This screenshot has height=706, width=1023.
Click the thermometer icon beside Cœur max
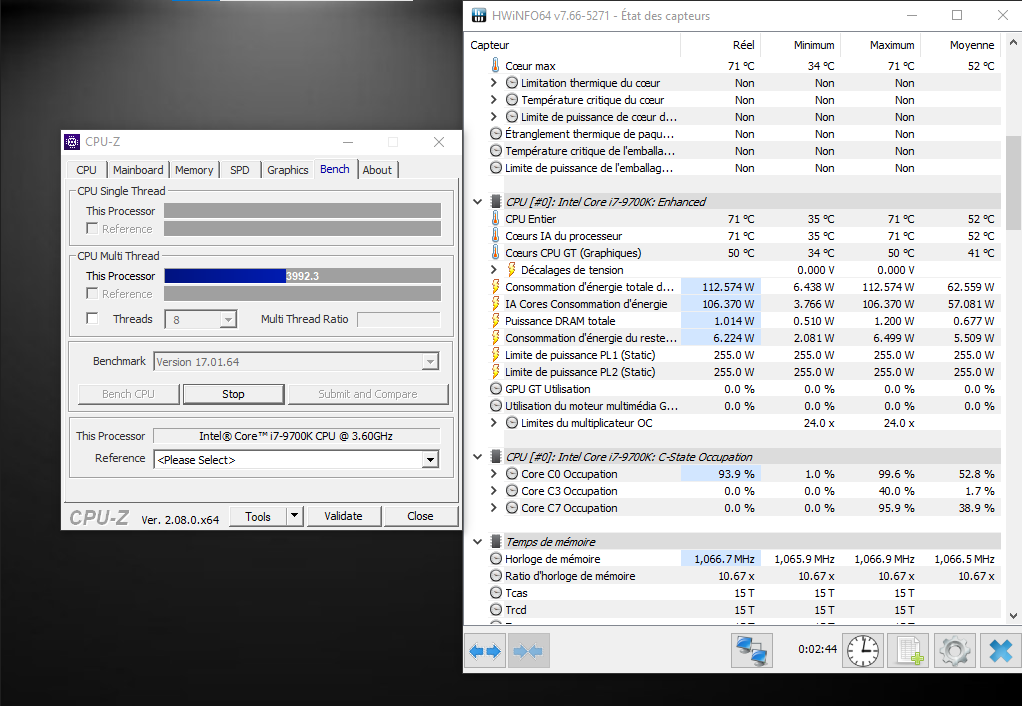(x=495, y=65)
